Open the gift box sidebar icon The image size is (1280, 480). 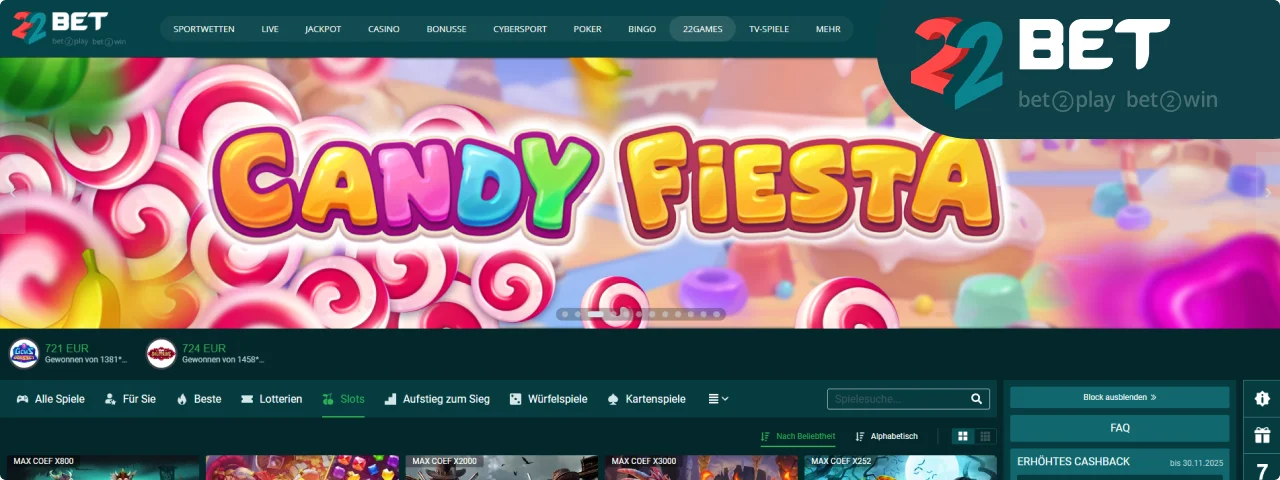tap(1262, 435)
